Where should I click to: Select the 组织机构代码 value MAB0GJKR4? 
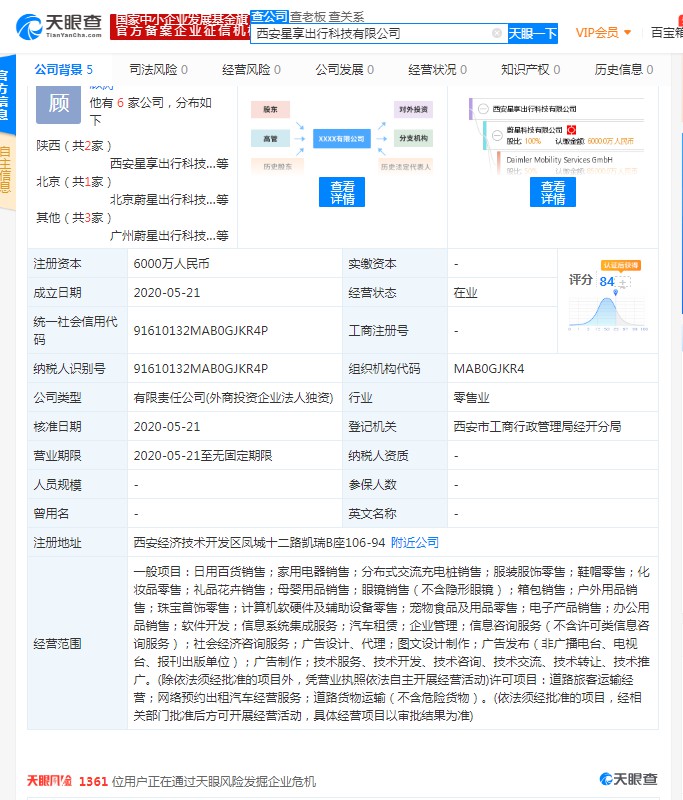point(489,368)
